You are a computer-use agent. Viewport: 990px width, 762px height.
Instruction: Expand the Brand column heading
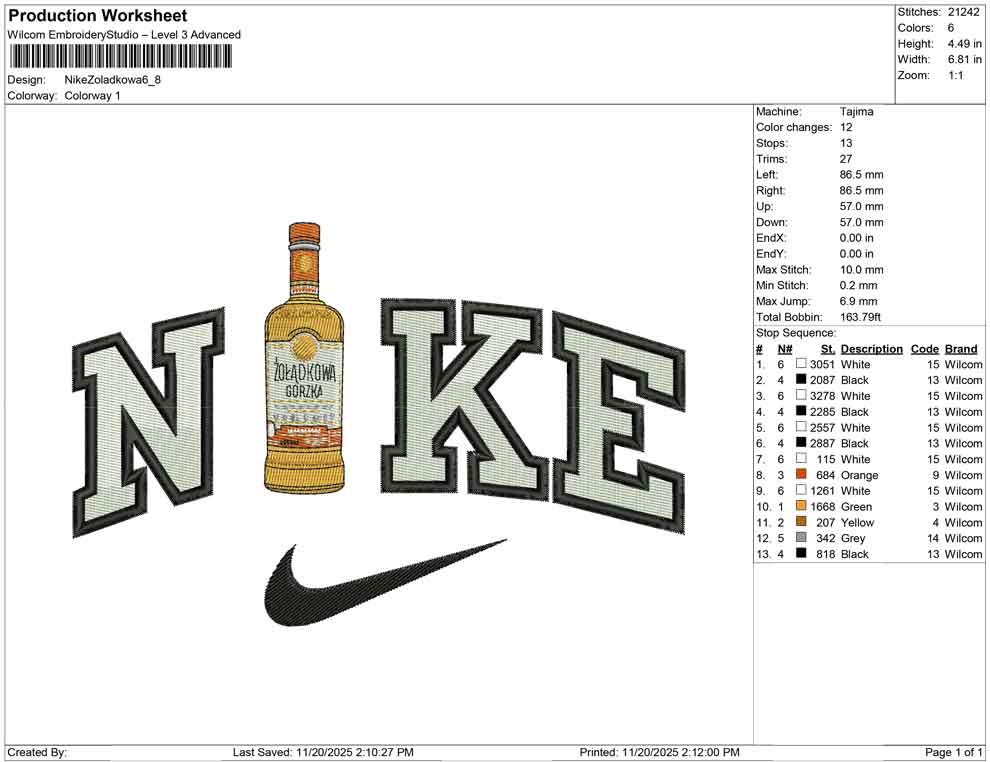tap(960, 348)
